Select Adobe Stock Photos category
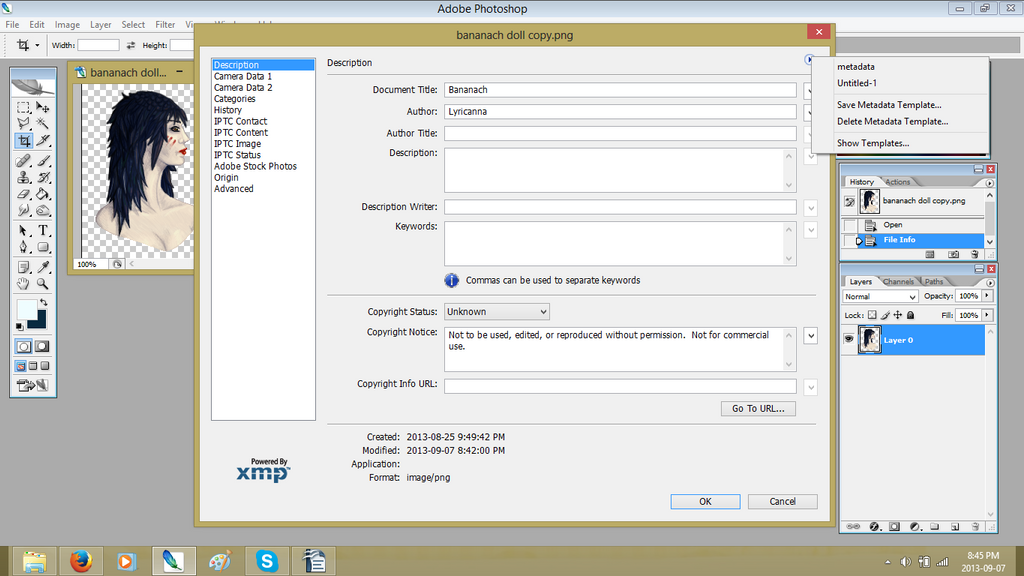The height and width of the screenshot is (576, 1024). click(x=255, y=166)
